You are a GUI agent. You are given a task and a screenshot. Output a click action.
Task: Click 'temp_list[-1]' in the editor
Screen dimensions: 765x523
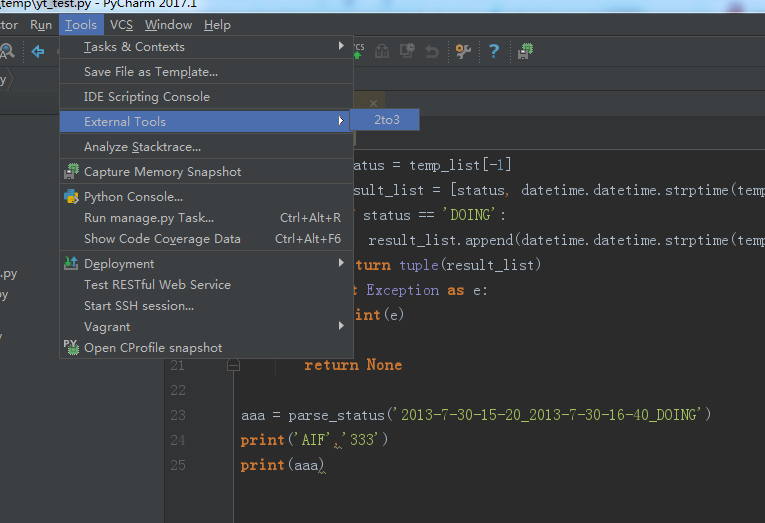460,165
